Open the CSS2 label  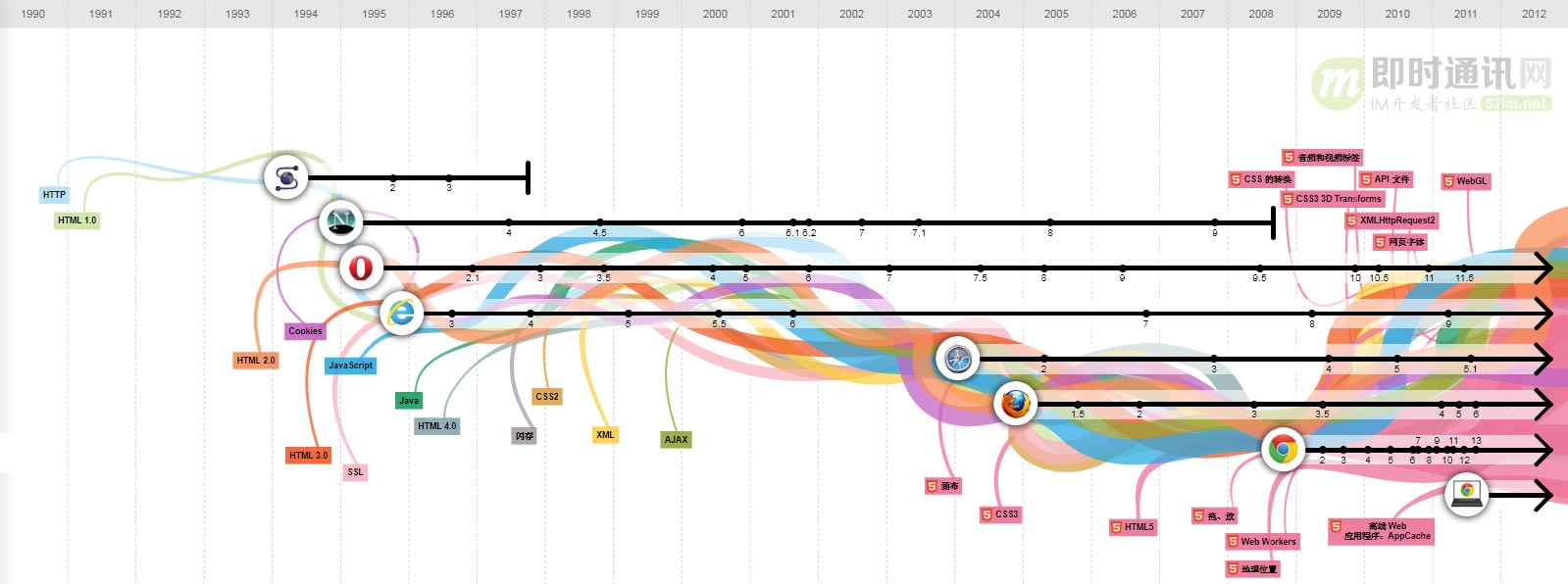coord(547,397)
